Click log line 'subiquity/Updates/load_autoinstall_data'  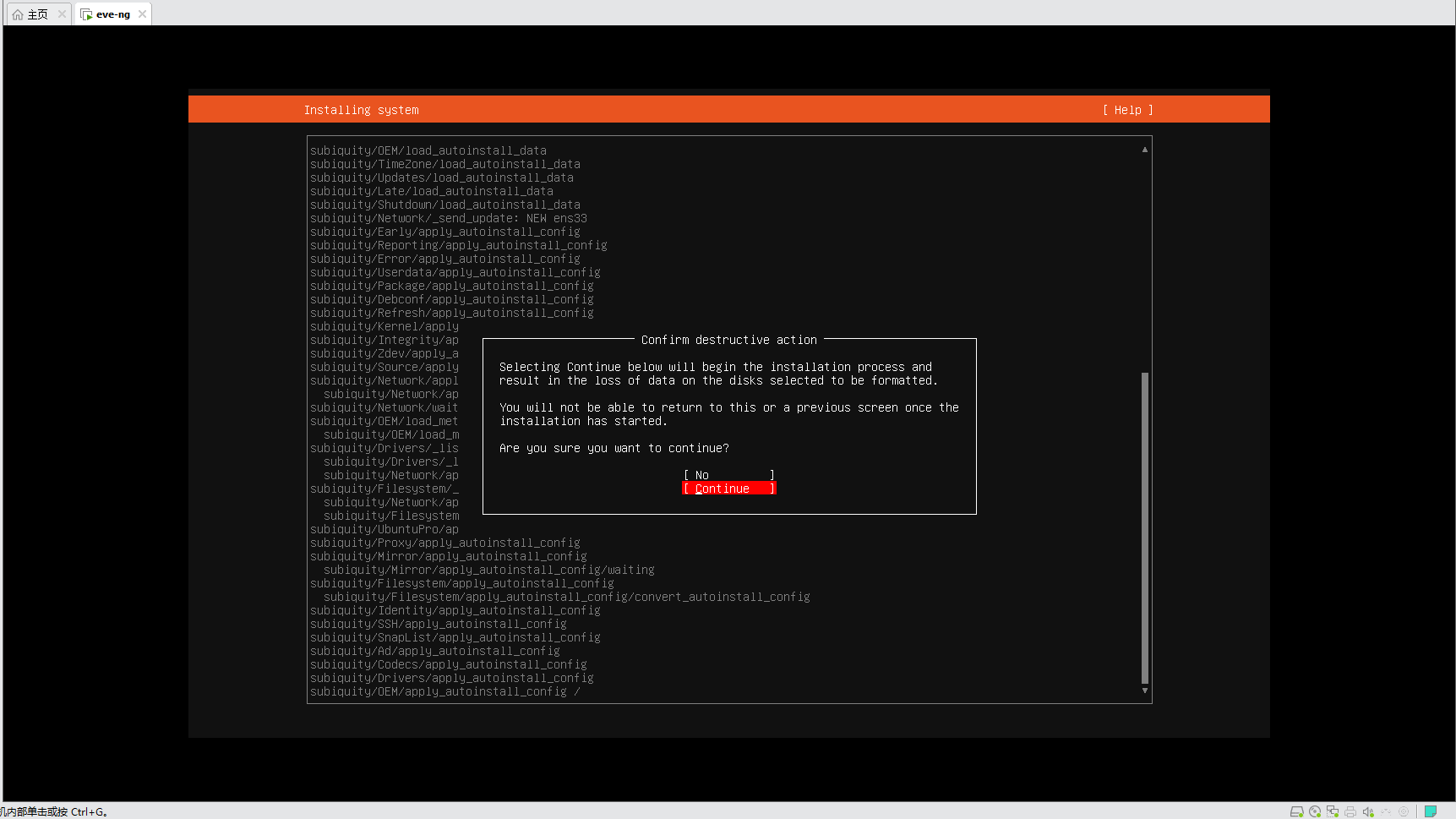tap(442, 177)
